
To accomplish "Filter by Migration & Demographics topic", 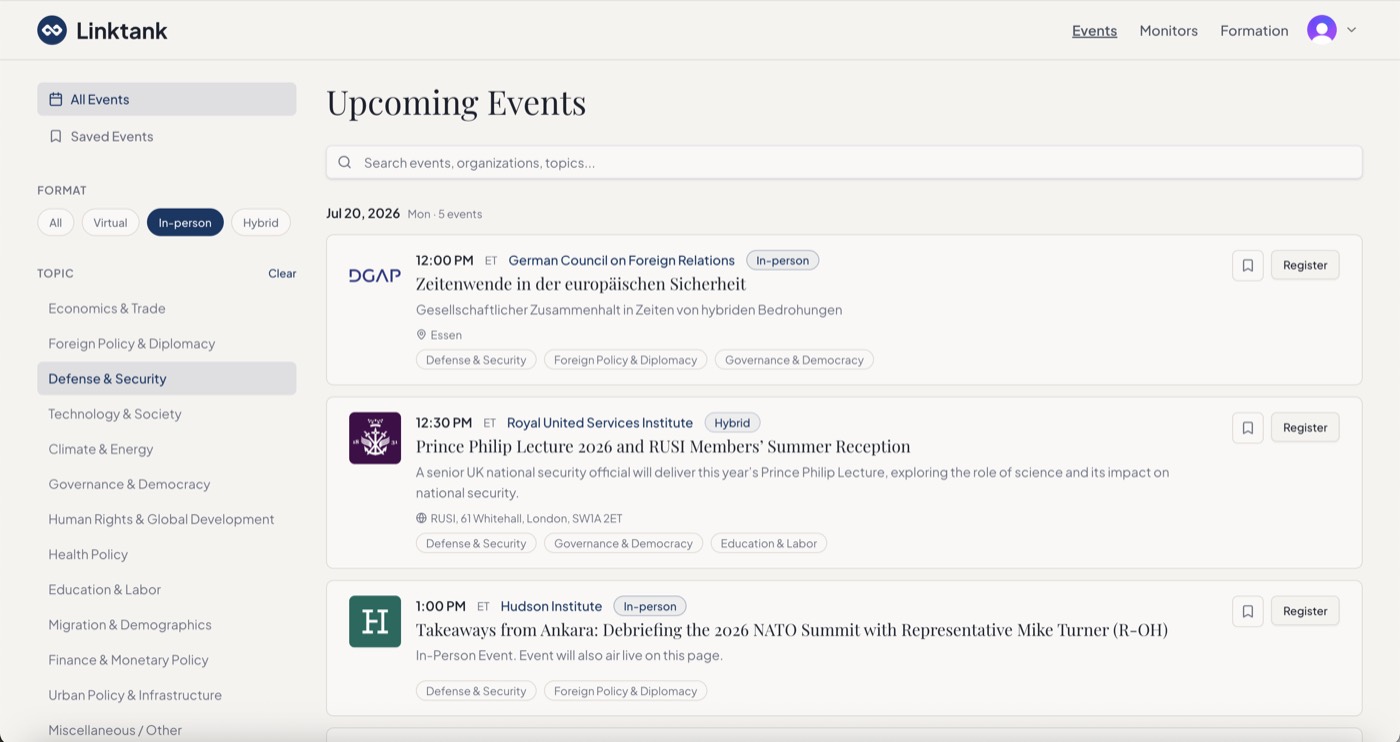I will (167, 624).
